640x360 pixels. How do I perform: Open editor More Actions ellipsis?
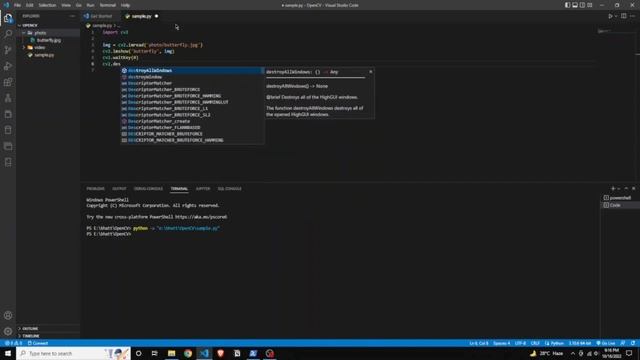point(632,16)
